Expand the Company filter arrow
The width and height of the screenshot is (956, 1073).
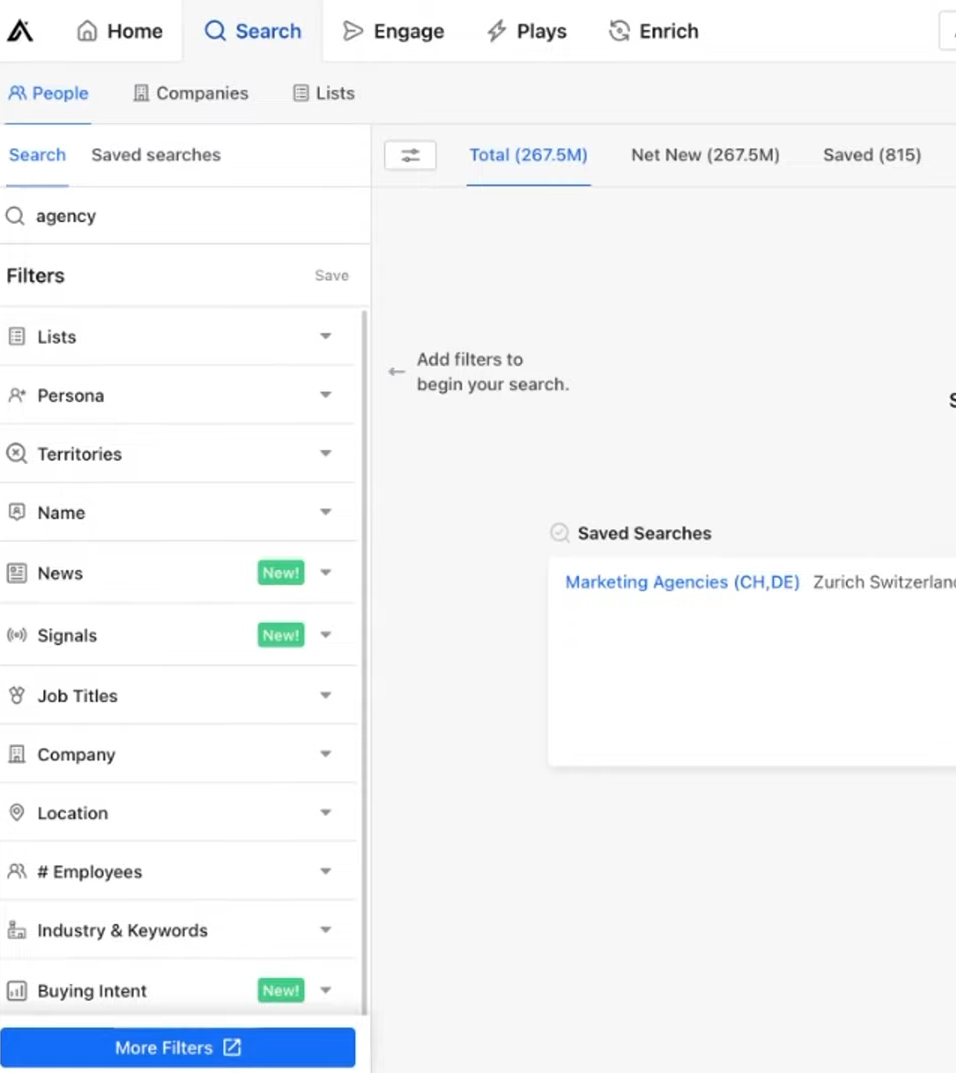click(x=326, y=753)
